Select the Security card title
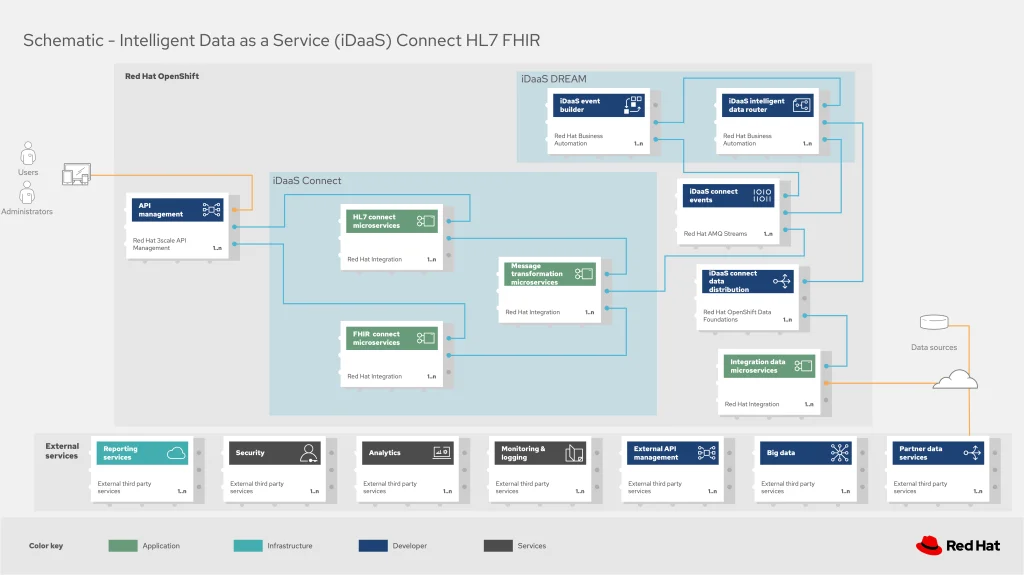Image resolution: width=1024 pixels, height=575 pixels. (250, 453)
